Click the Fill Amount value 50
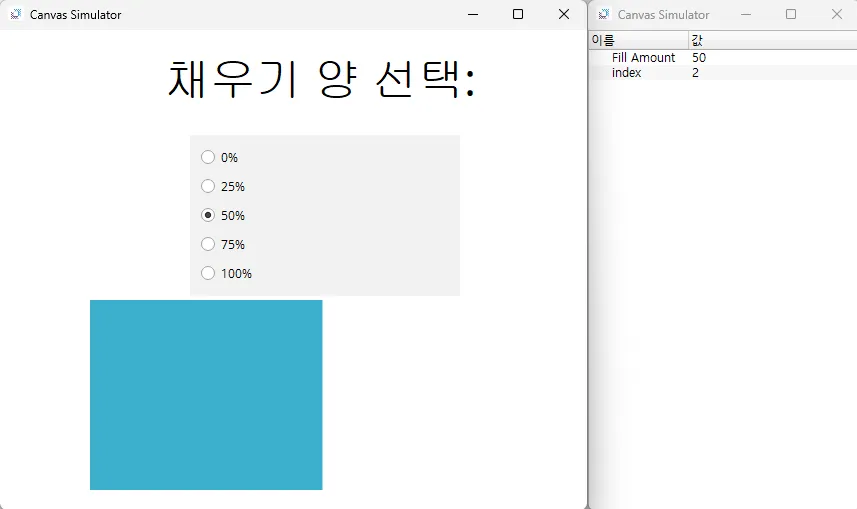 (x=699, y=58)
